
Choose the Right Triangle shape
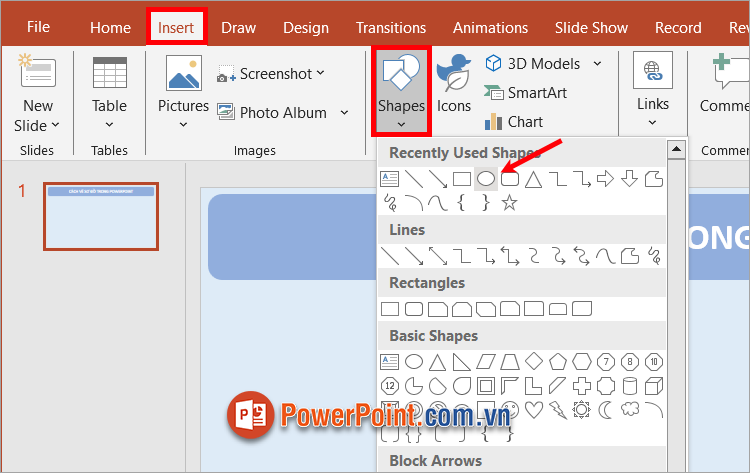point(462,362)
